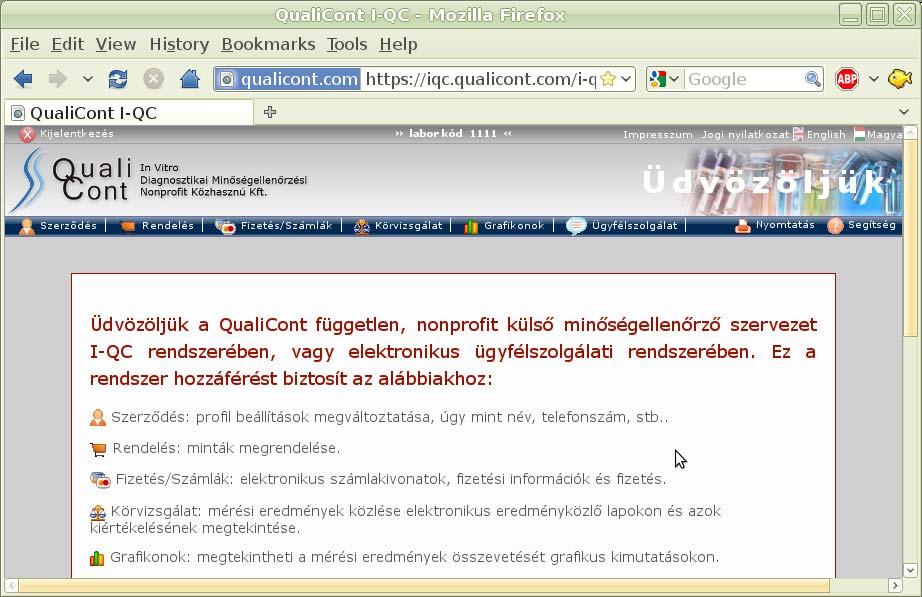Open the Bookmarks menu
Screen dimensions: 922x597
tap(268, 44)
